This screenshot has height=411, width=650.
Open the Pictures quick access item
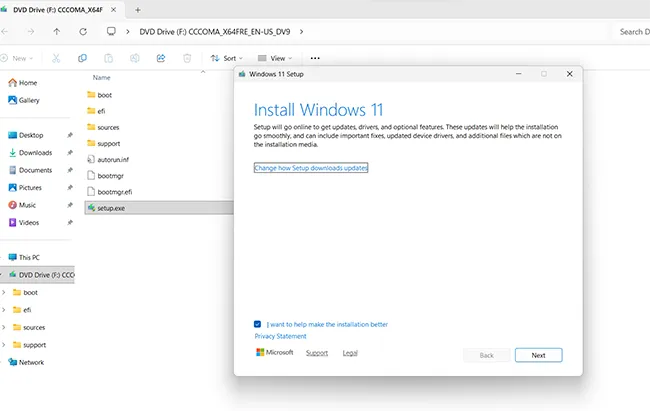tap(25, 187)
